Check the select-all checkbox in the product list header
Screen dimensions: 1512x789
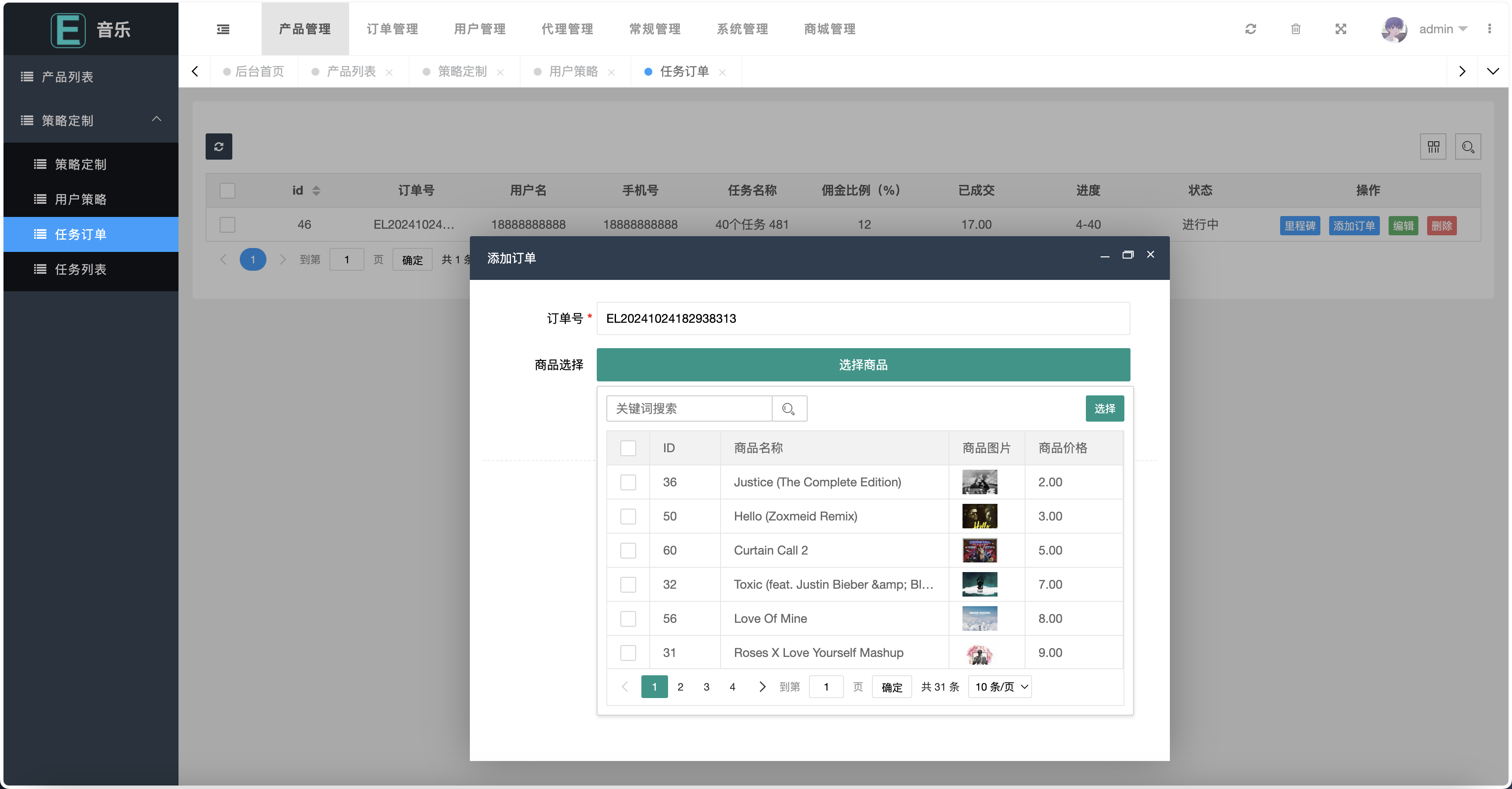pos(628,448)
